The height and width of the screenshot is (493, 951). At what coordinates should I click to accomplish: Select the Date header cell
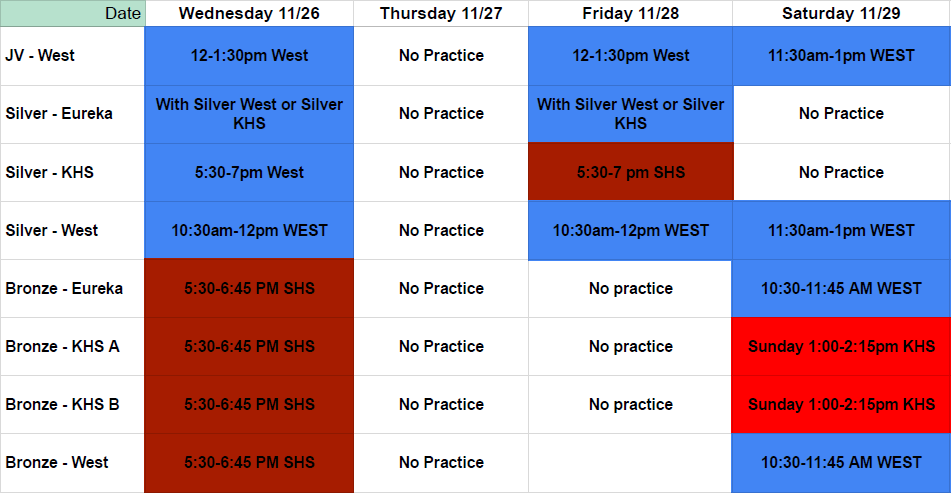pyautogui.click(x=72, y=13)
